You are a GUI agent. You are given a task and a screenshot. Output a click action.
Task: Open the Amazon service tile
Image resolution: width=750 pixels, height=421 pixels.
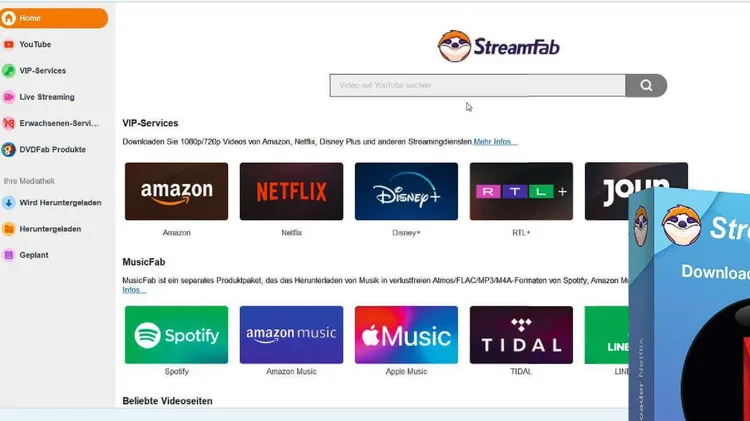[x=176, y=191]
